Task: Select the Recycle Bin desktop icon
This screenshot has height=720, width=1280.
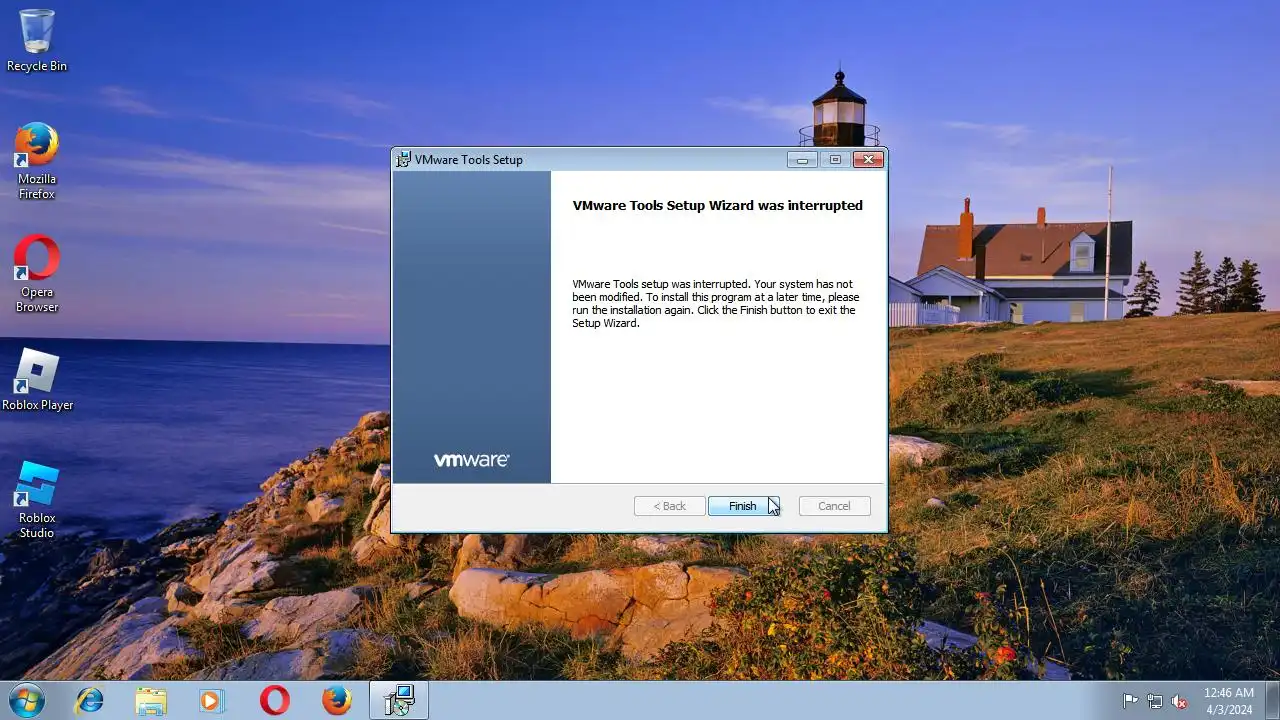Action: click(37, 40)
